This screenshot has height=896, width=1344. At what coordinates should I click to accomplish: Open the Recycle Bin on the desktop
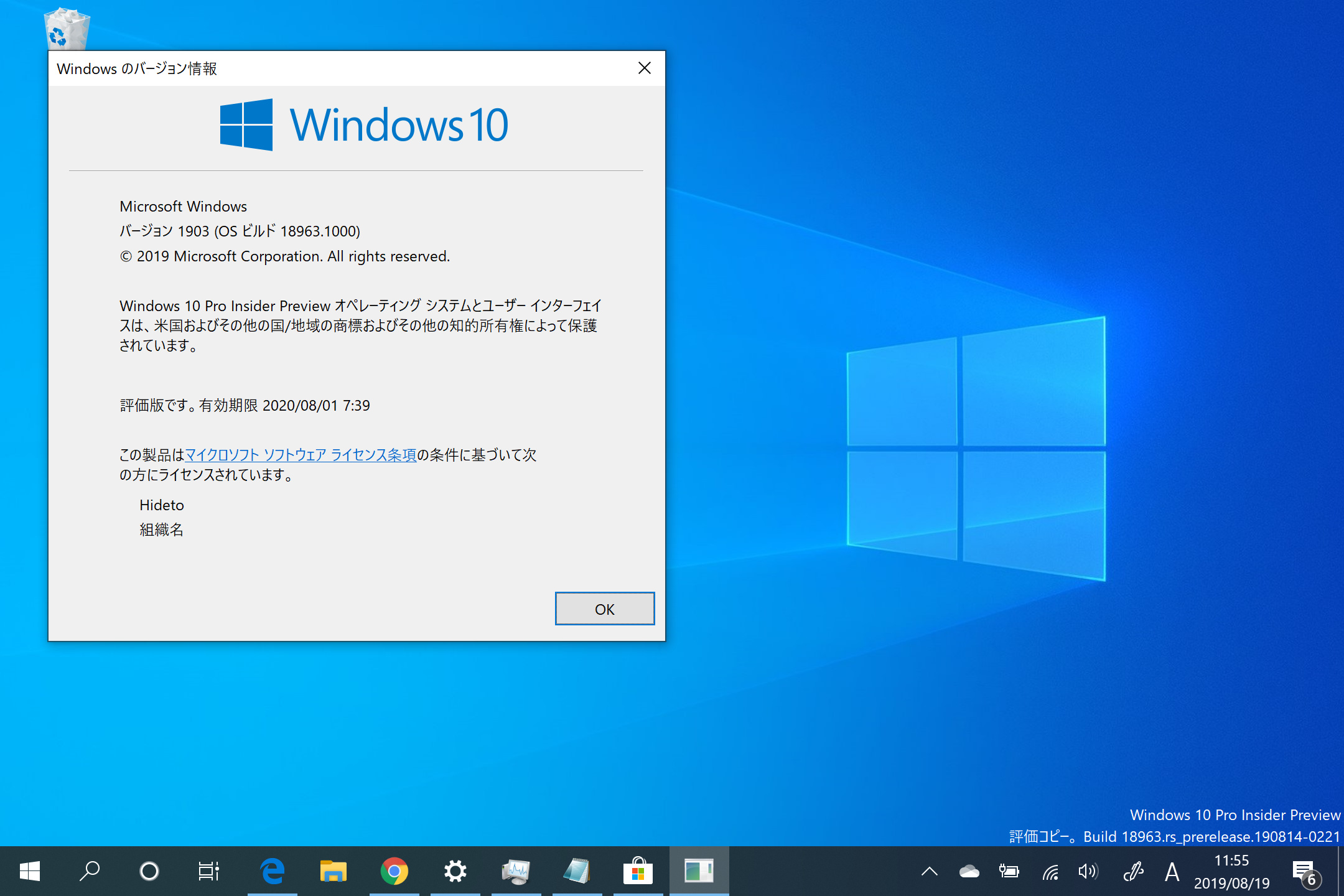click(x=66, y=28)
